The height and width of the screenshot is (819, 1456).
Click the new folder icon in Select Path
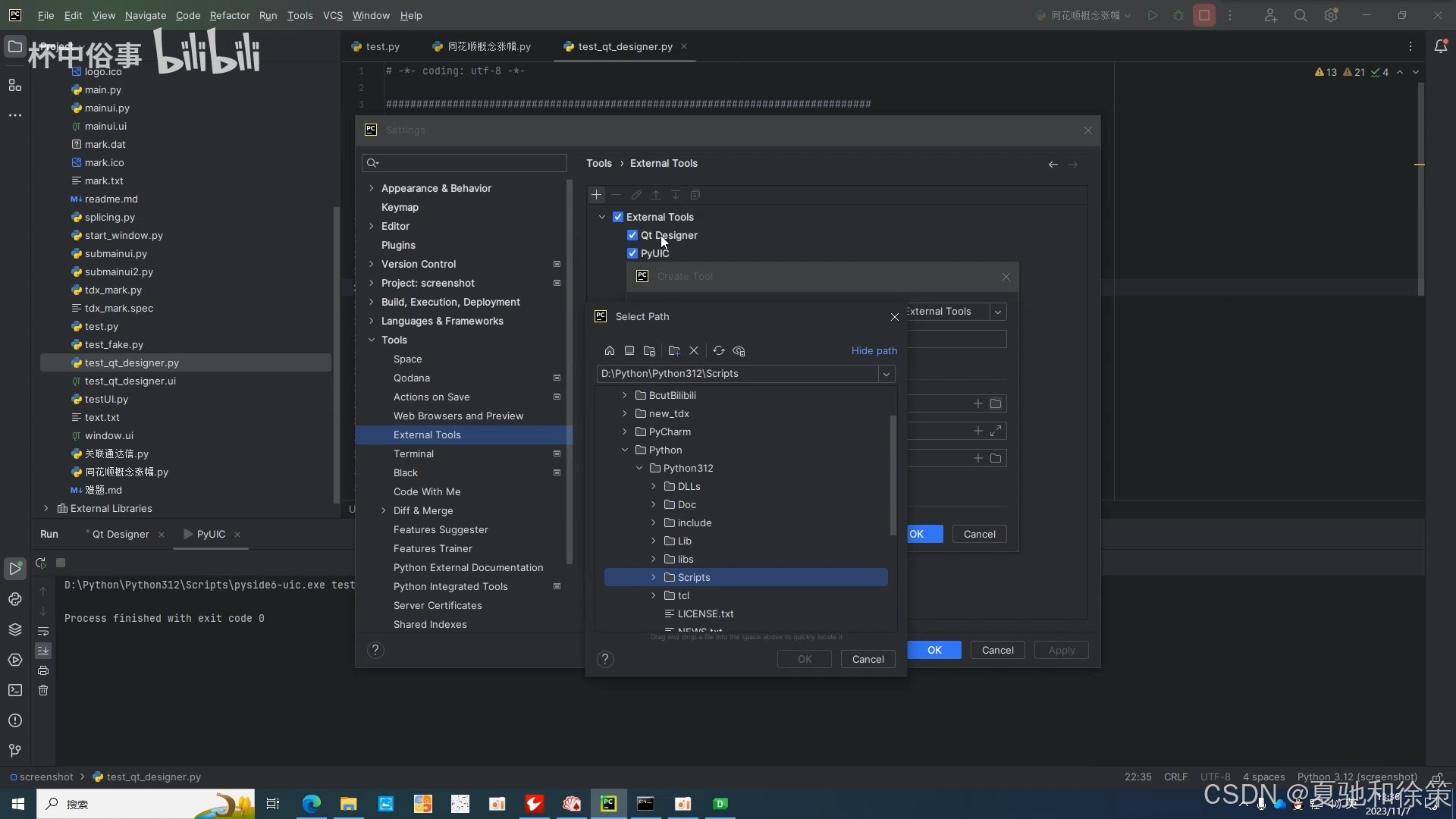673,350
